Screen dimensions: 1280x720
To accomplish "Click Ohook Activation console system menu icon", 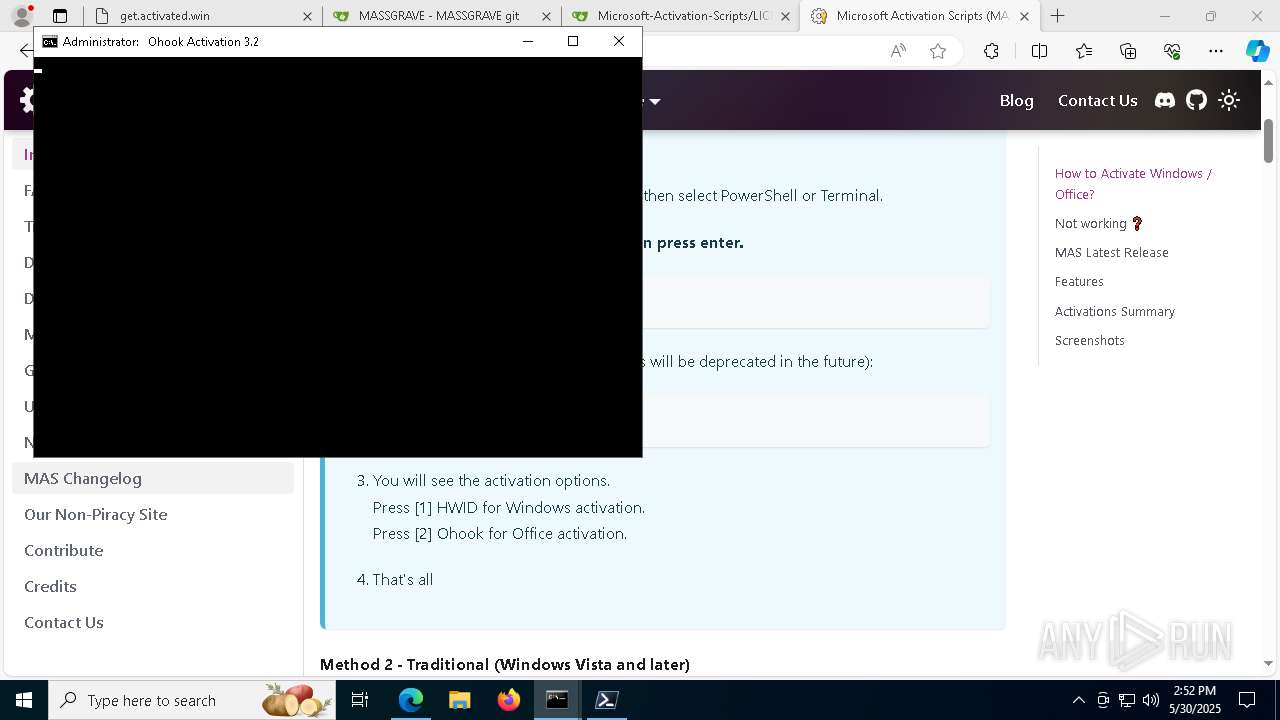I will click(x=49, y=41).
